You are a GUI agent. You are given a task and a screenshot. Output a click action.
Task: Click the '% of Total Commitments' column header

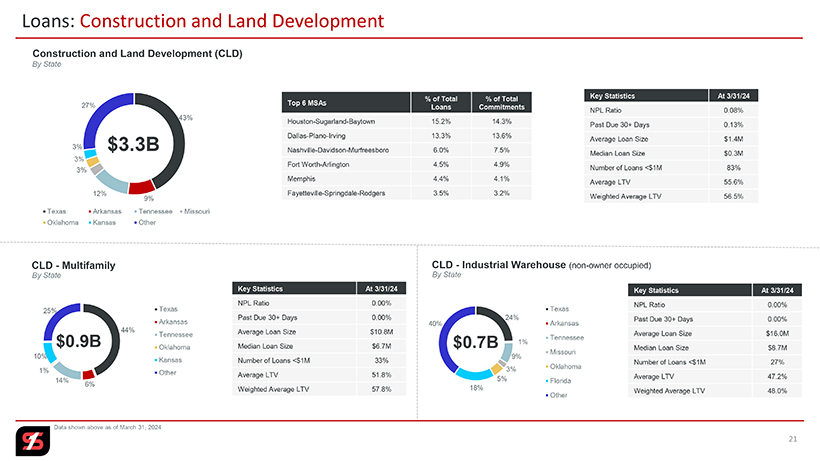502,102
